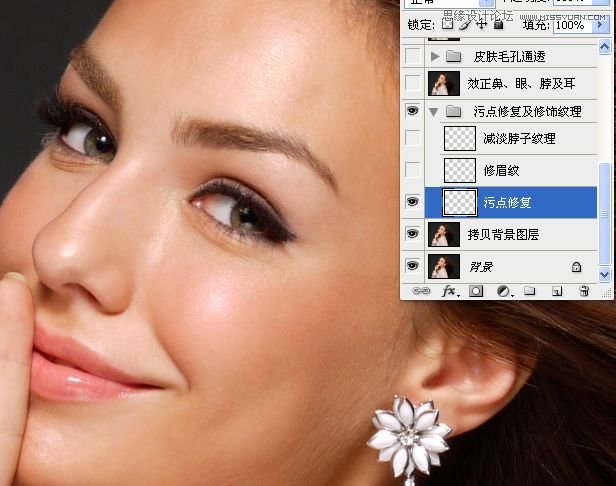Create a new layer with page icon
This screenshot has height=486, width=616.
point(557,291)
